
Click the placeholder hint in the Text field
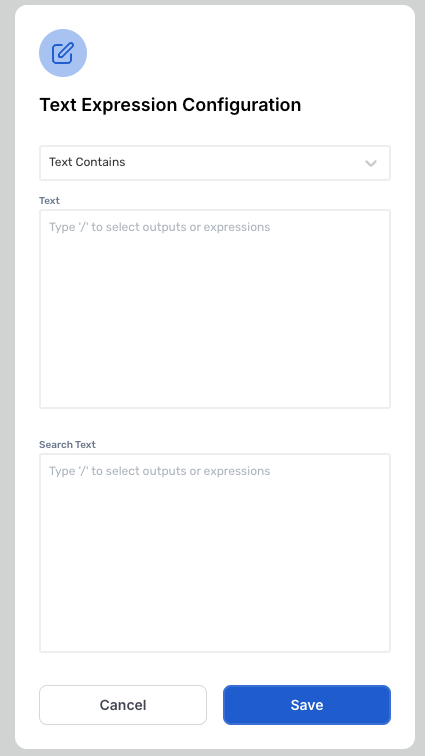tap(160, 227)
